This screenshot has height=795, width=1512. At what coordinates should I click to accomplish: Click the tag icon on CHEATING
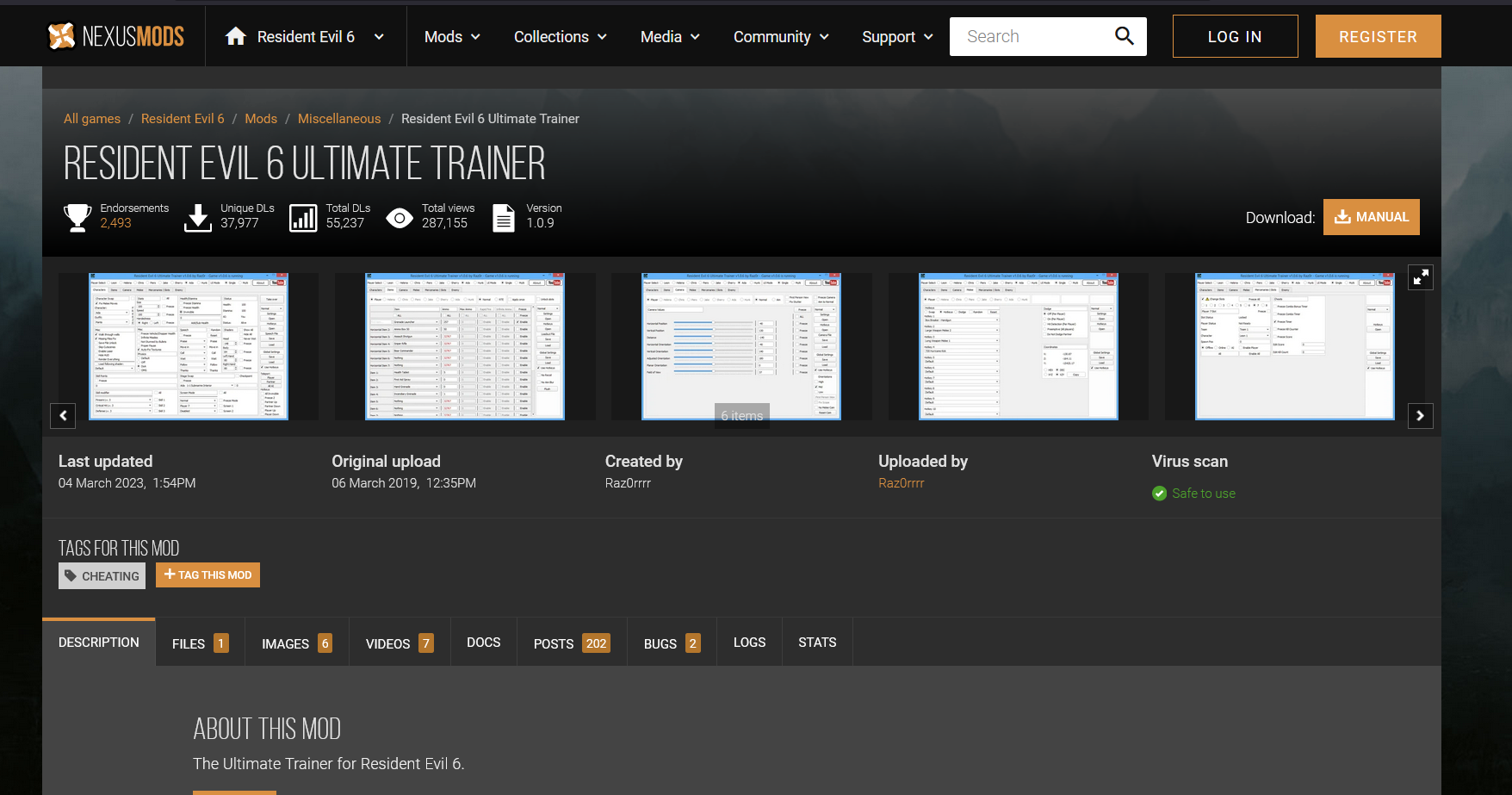coord(71,575)
